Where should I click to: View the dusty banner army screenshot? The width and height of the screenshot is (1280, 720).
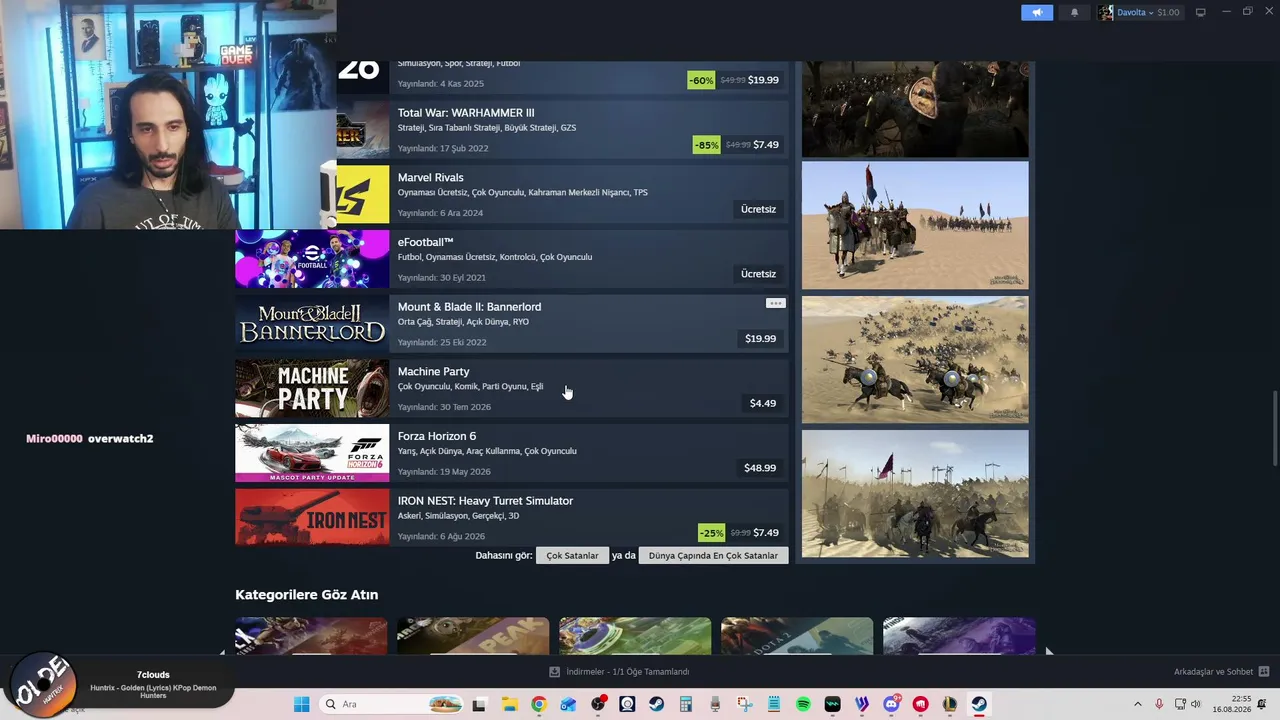(915, 494)
